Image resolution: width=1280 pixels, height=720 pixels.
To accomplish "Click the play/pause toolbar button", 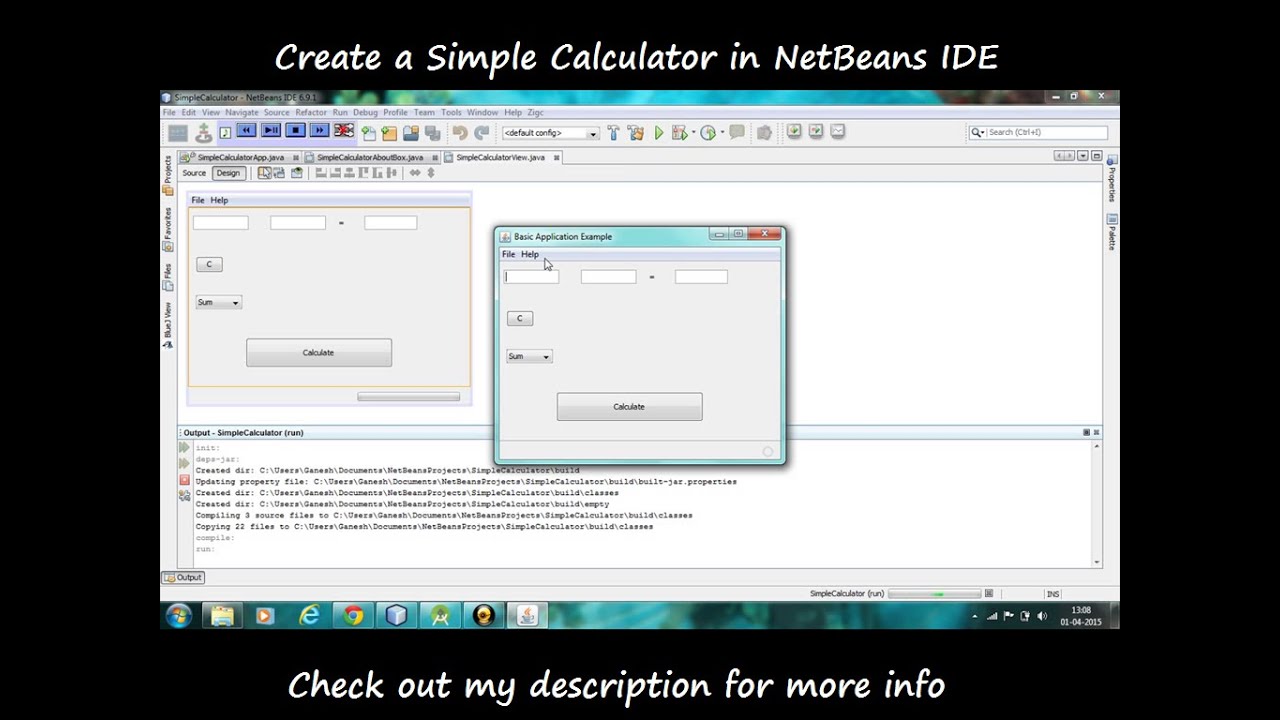I will click(x=271, y=131).
